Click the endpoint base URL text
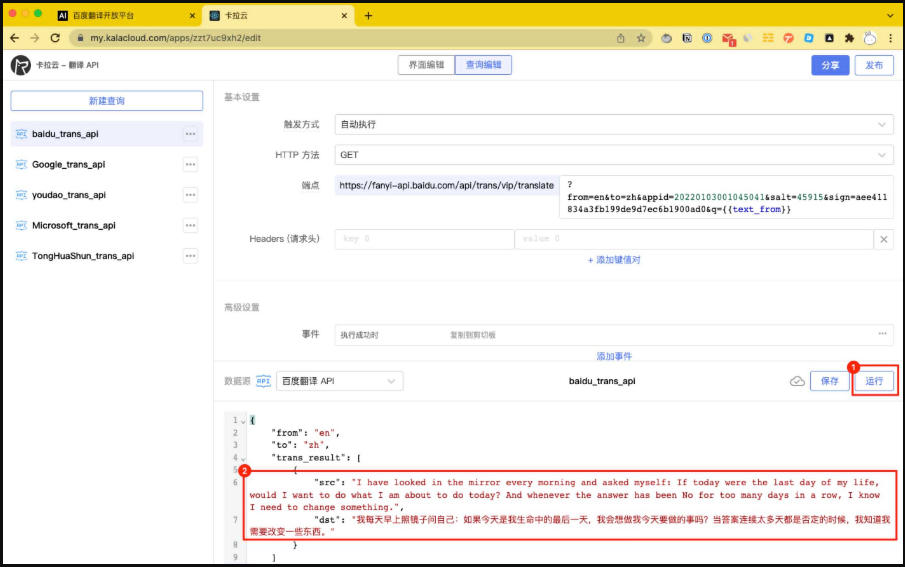The image size is (905, 567). [x=446, y=185]
